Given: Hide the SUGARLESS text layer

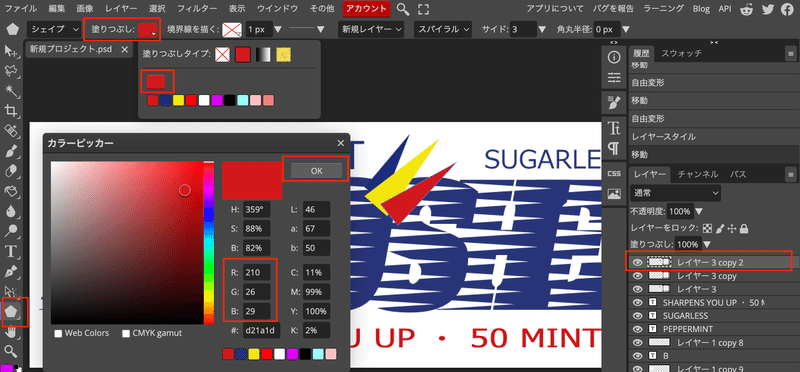Looking at the screenshot, I should pyautogui.click(x=637, y=315).
